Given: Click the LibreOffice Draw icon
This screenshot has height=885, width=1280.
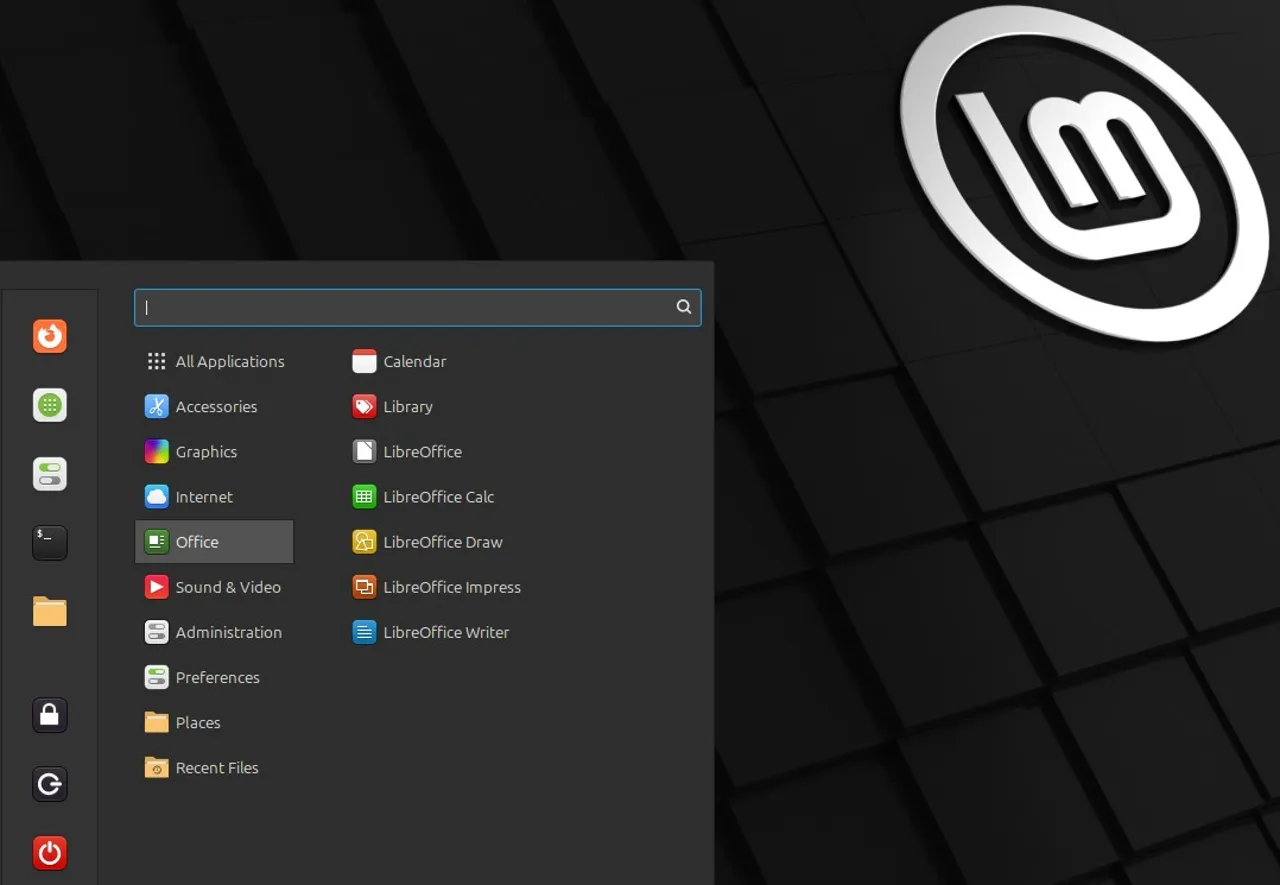Looking at the screenshot, I should click(365, 542).
